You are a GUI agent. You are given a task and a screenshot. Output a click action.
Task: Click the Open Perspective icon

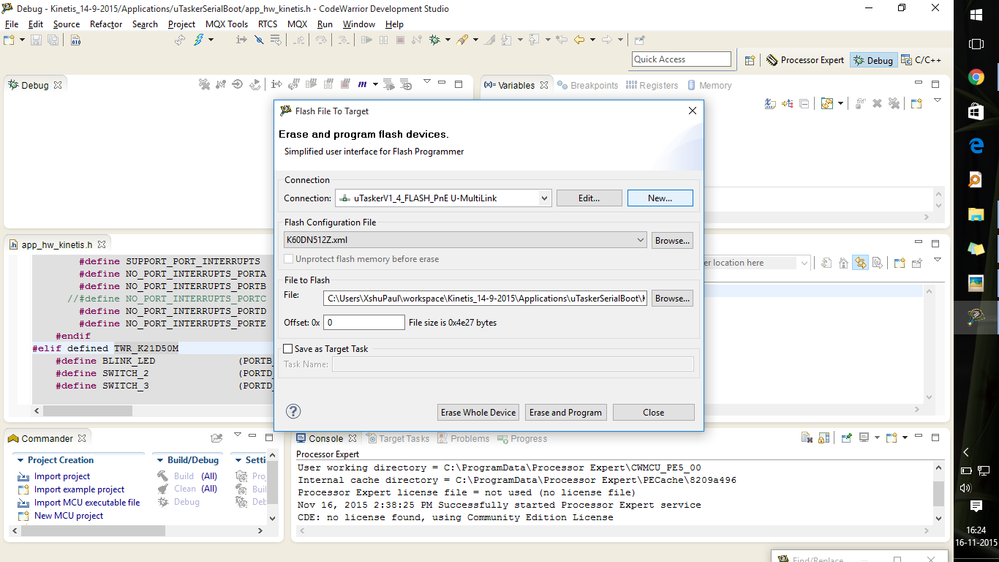click(x=750, y=60)
